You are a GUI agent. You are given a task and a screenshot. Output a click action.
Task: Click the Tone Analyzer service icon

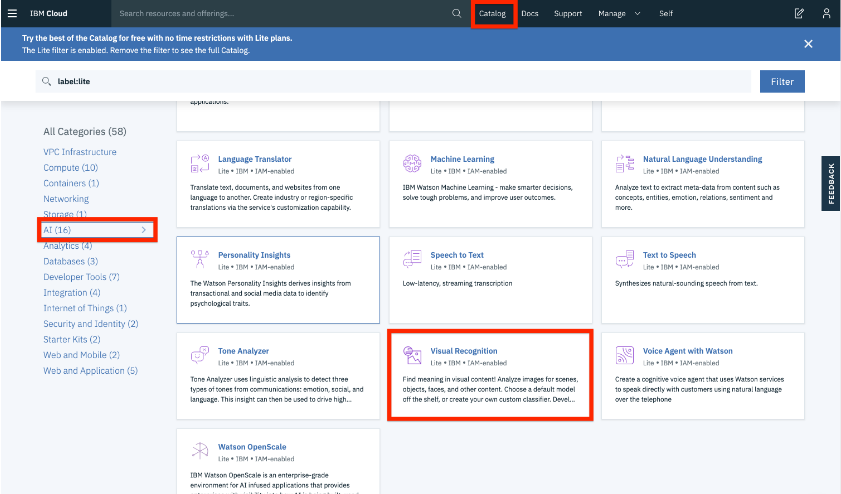(x=200, y=355)
